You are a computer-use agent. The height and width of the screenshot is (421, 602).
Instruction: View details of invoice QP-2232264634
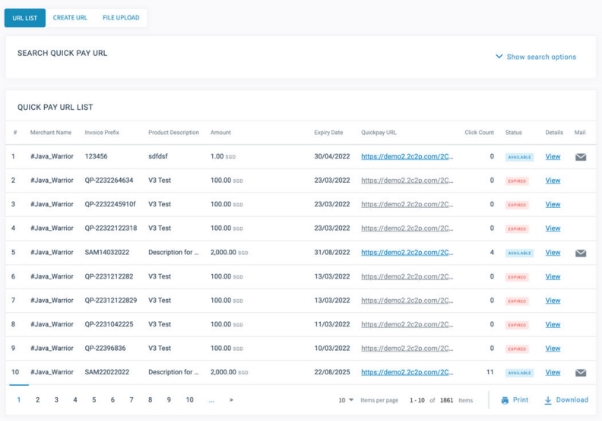[x=552, y=181]
